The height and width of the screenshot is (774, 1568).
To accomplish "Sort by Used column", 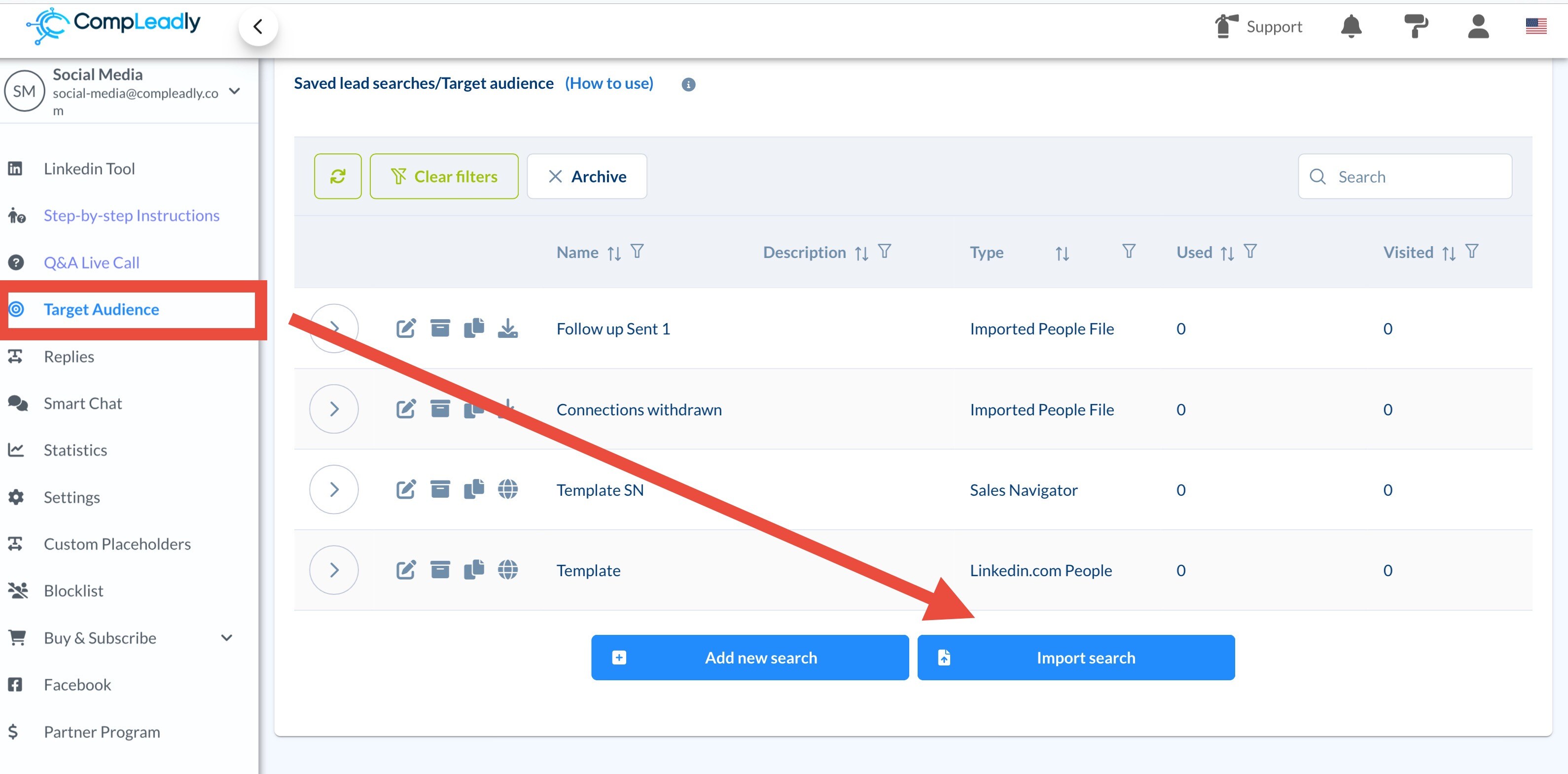I will tap(1227, 253).
